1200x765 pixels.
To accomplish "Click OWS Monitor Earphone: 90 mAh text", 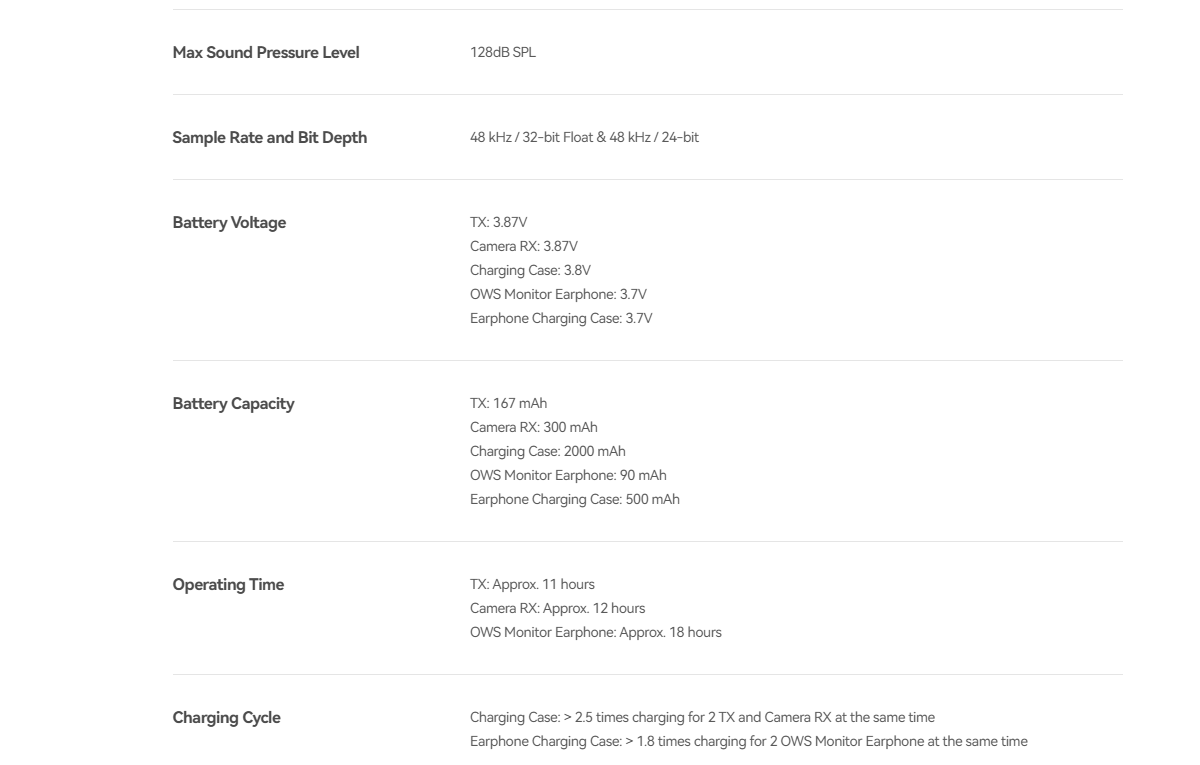I will pyautogui.click(x=568, y=475).
